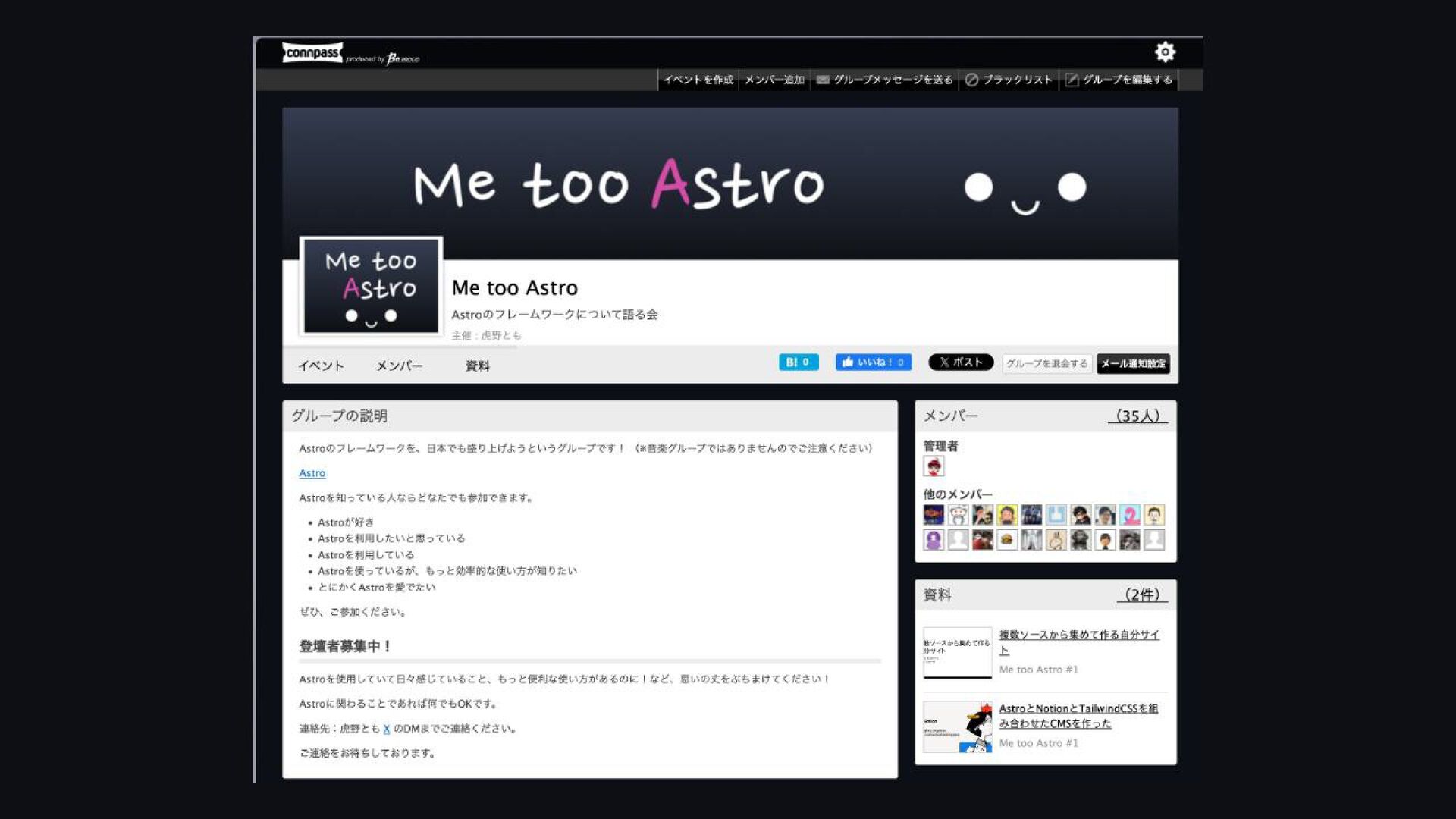Click the connpass logo
The image size is (1456, 819).
[x=312, y=52]
